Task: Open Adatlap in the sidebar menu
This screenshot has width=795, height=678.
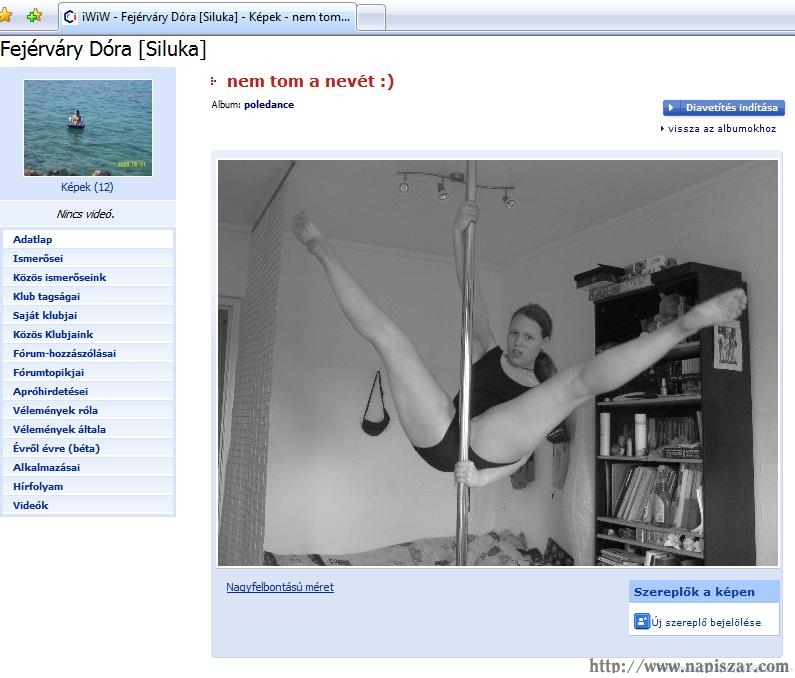Action: click(88, 239)
